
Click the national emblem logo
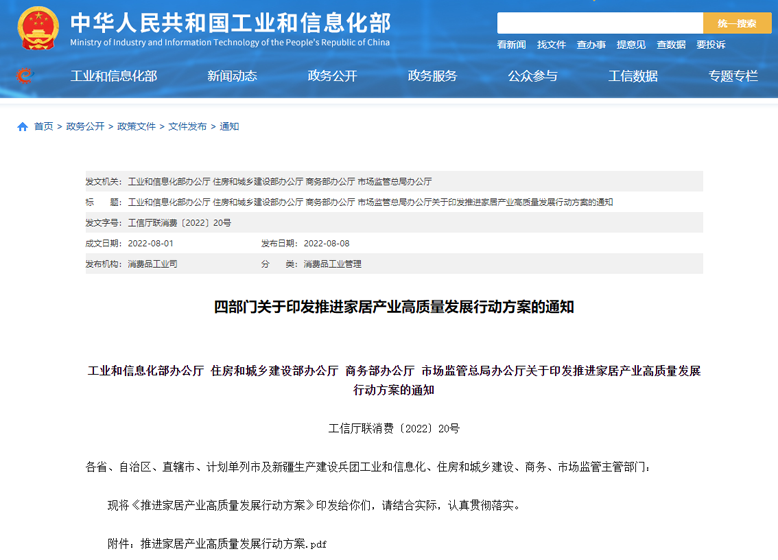pyautogui.click(x=38, y=28)
